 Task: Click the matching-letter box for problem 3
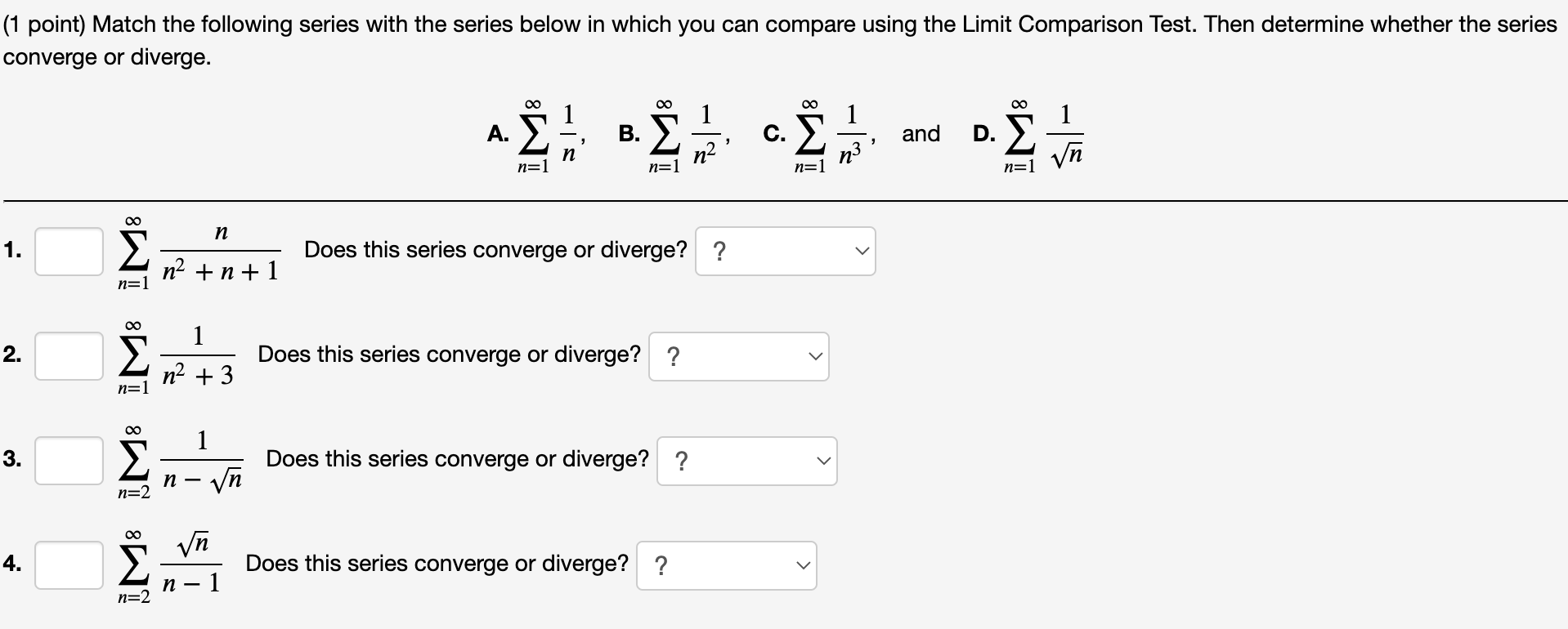[x=69, y=460]
